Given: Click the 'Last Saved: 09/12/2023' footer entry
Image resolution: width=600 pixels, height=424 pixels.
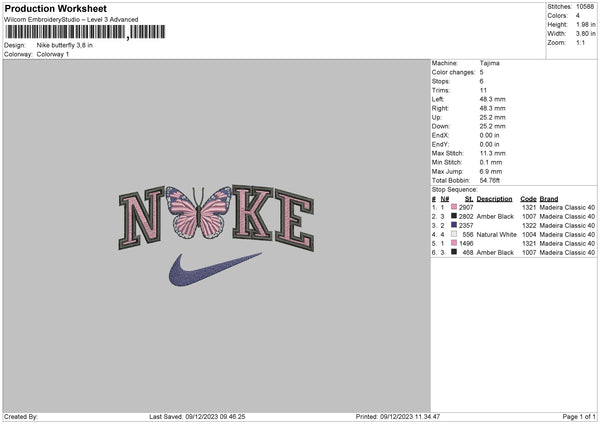Looking at the screenshot, I should pyautogui.click(x=197, y=417).
